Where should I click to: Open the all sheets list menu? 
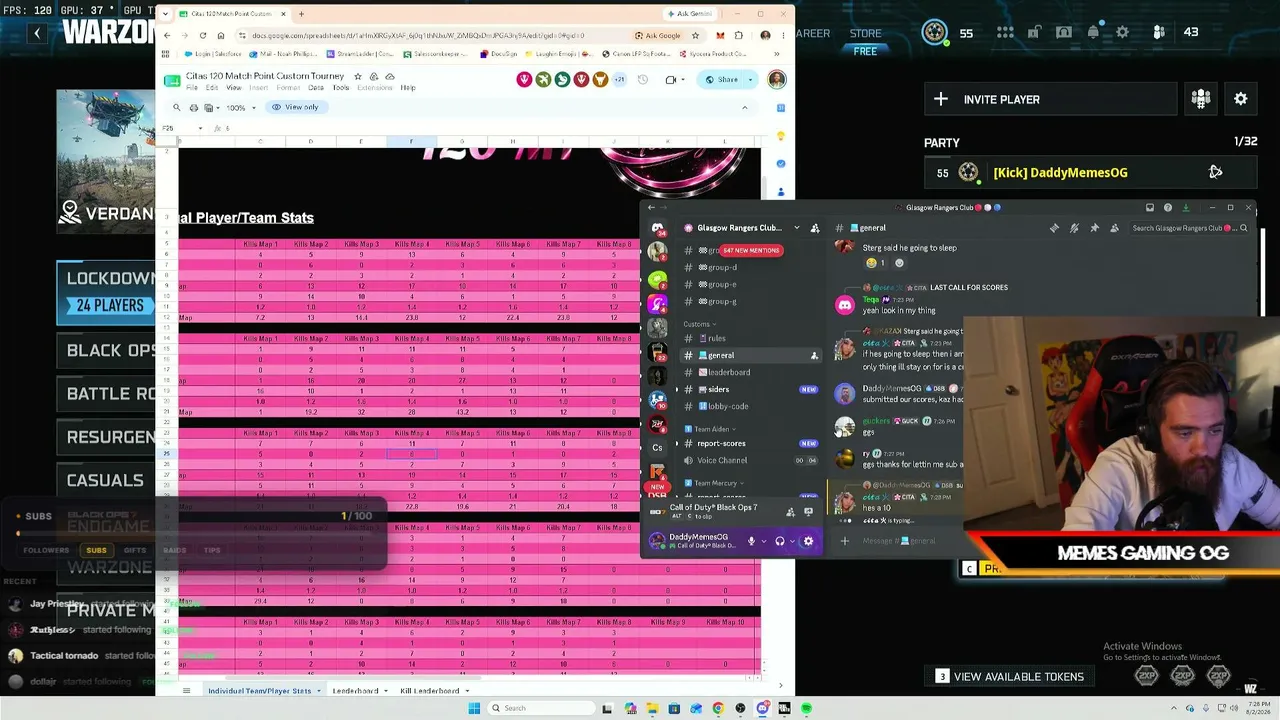tap(186, 691)
